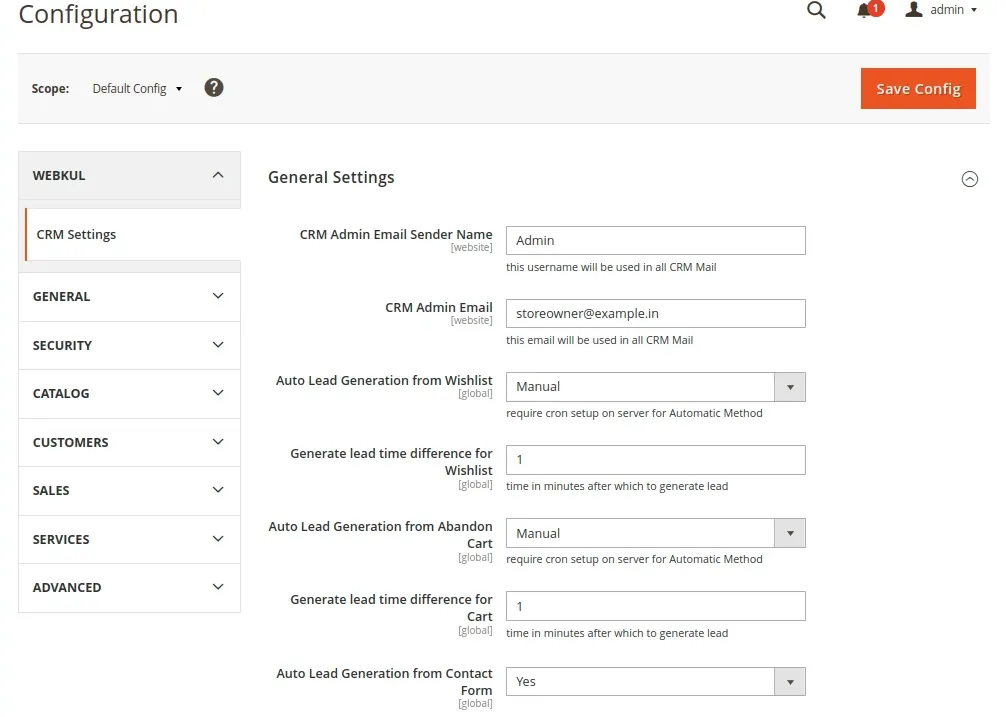Select the CRM Settings sidebar entry

pyautogui.click(x=76, y=234)
